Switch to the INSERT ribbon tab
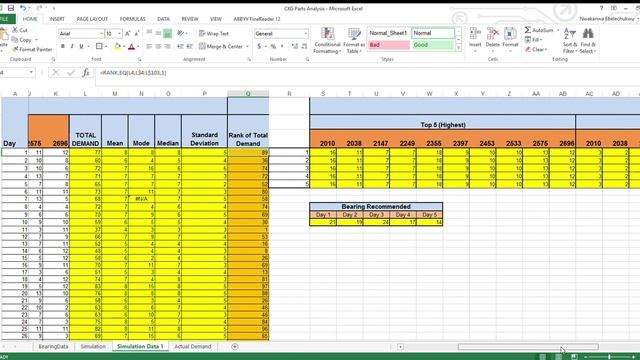The height and width of the screenshot is (360, 640). click(x=57, y=19)
